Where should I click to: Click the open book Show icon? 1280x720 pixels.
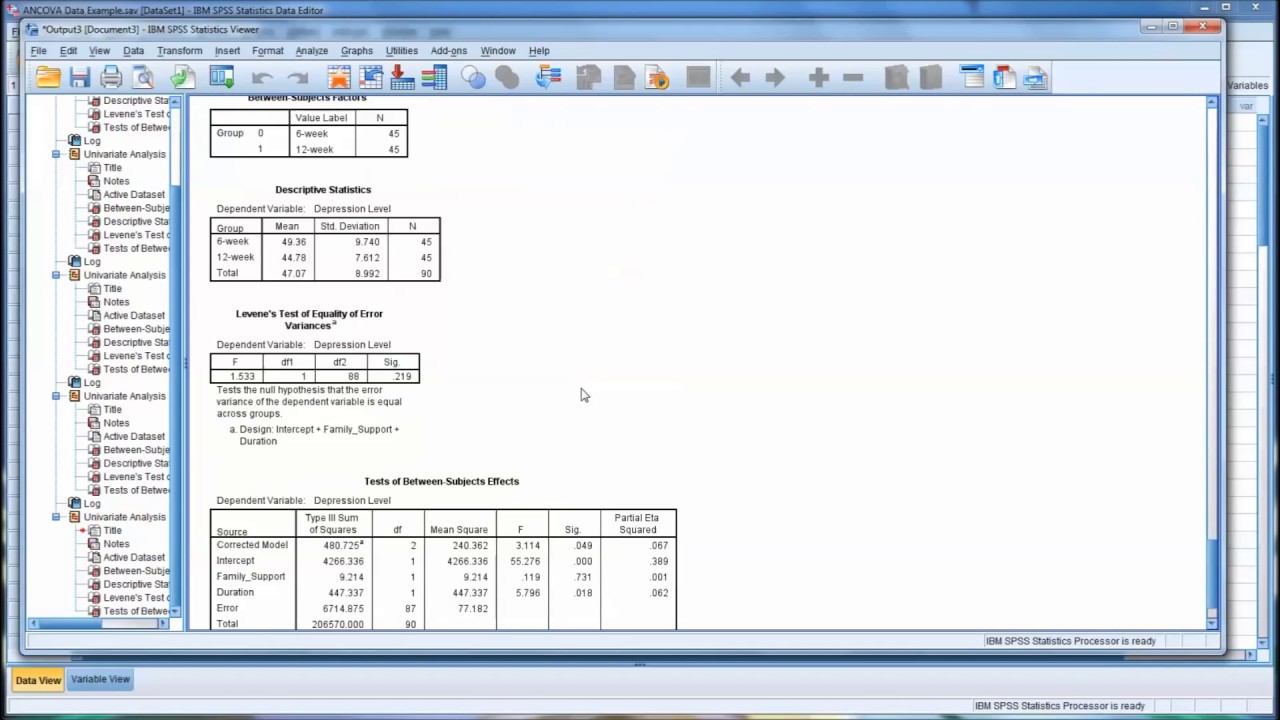coord(896,78)
